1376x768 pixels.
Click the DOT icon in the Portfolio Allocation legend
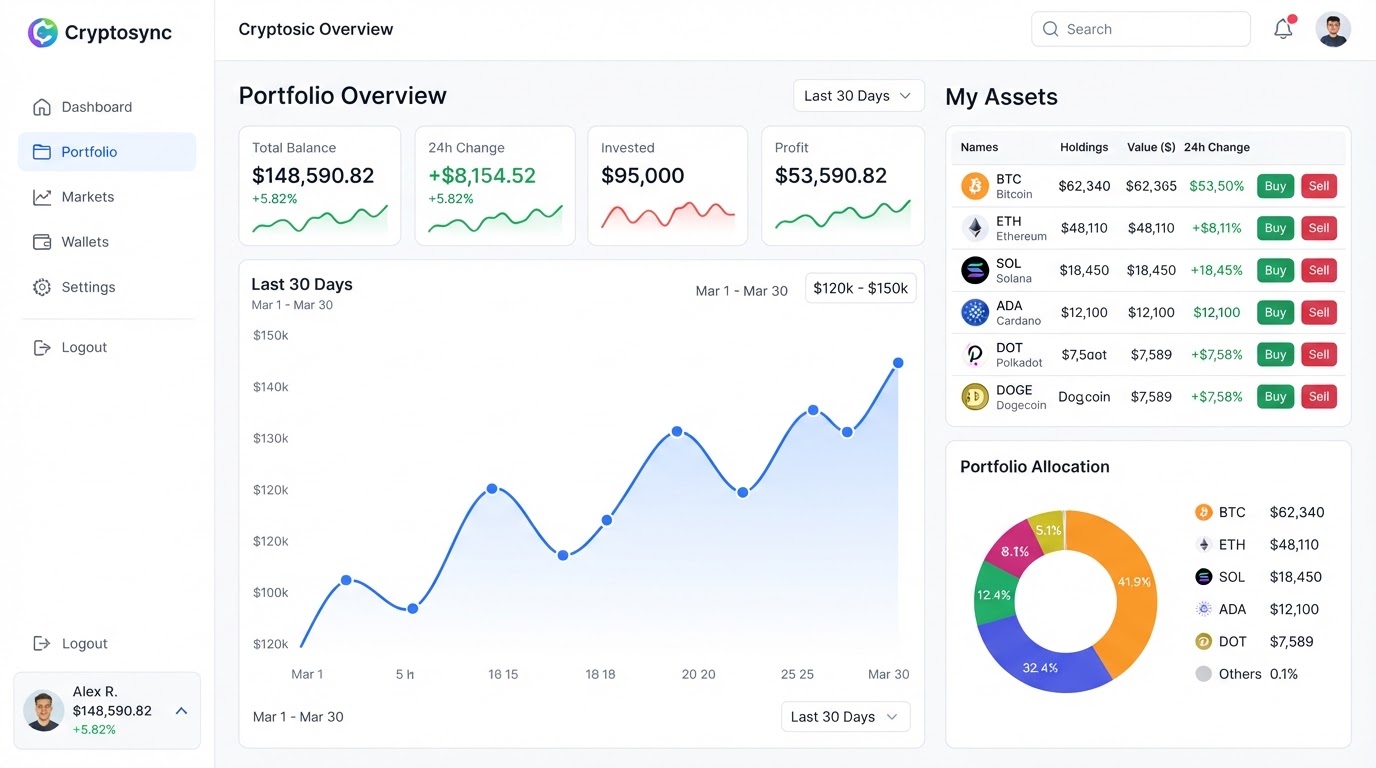(1204, 641)
